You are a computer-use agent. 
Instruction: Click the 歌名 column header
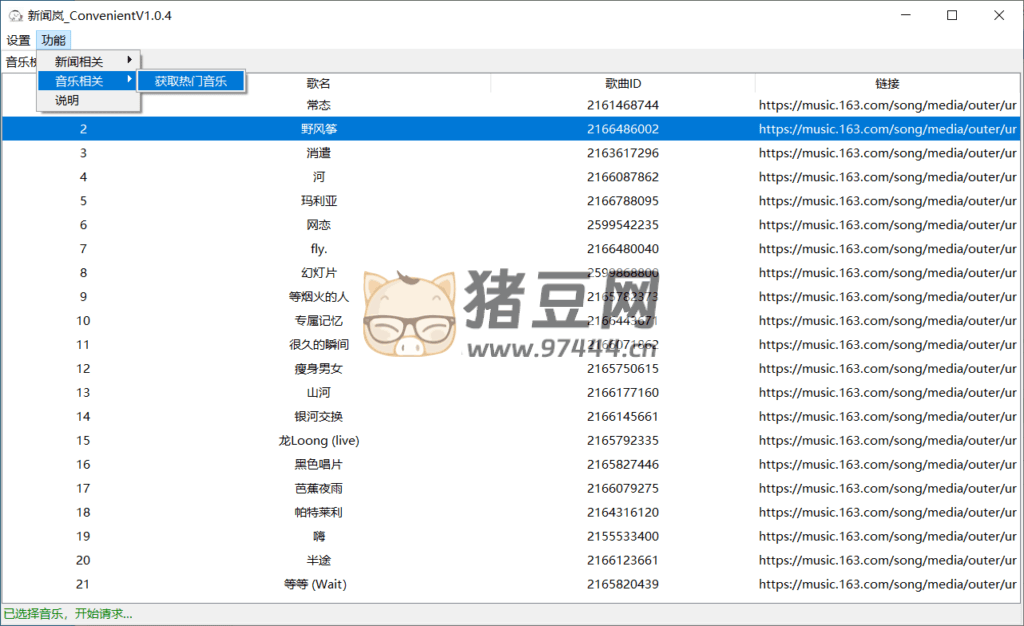point(318,83)
